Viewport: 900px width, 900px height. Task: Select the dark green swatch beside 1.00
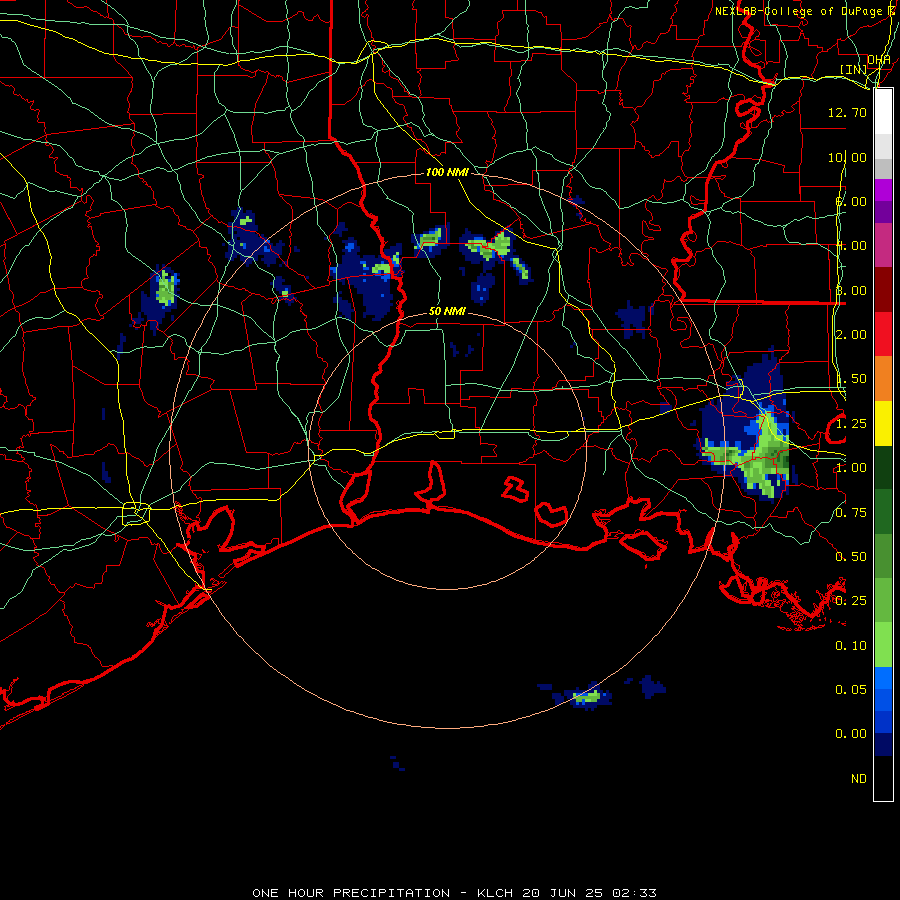pos(883,467)
